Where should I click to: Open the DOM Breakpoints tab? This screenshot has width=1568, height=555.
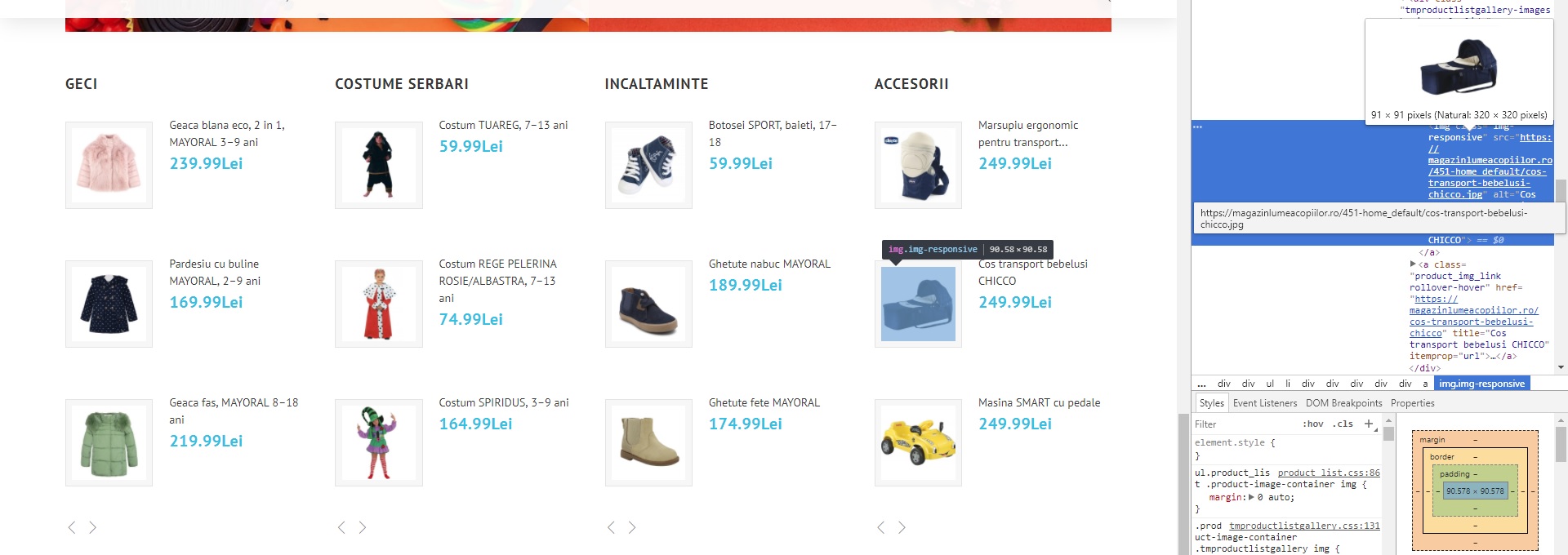coord(1343,403)
